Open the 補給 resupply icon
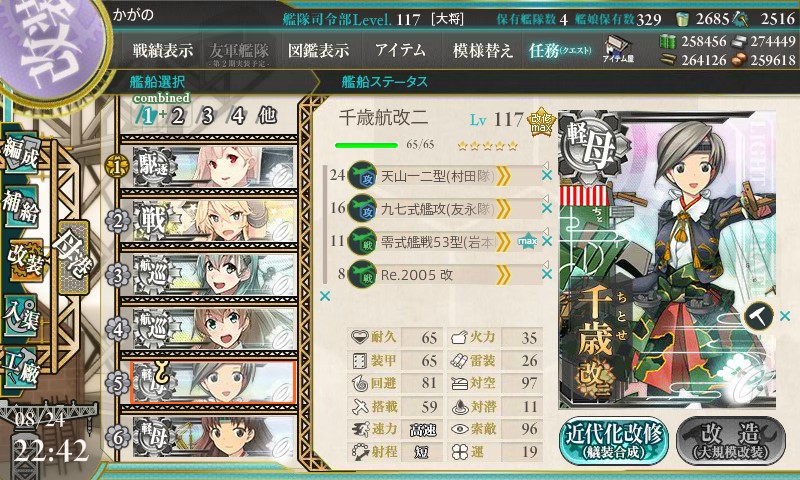Viewport: 800px width, 480px height. [x=20, y=207]
